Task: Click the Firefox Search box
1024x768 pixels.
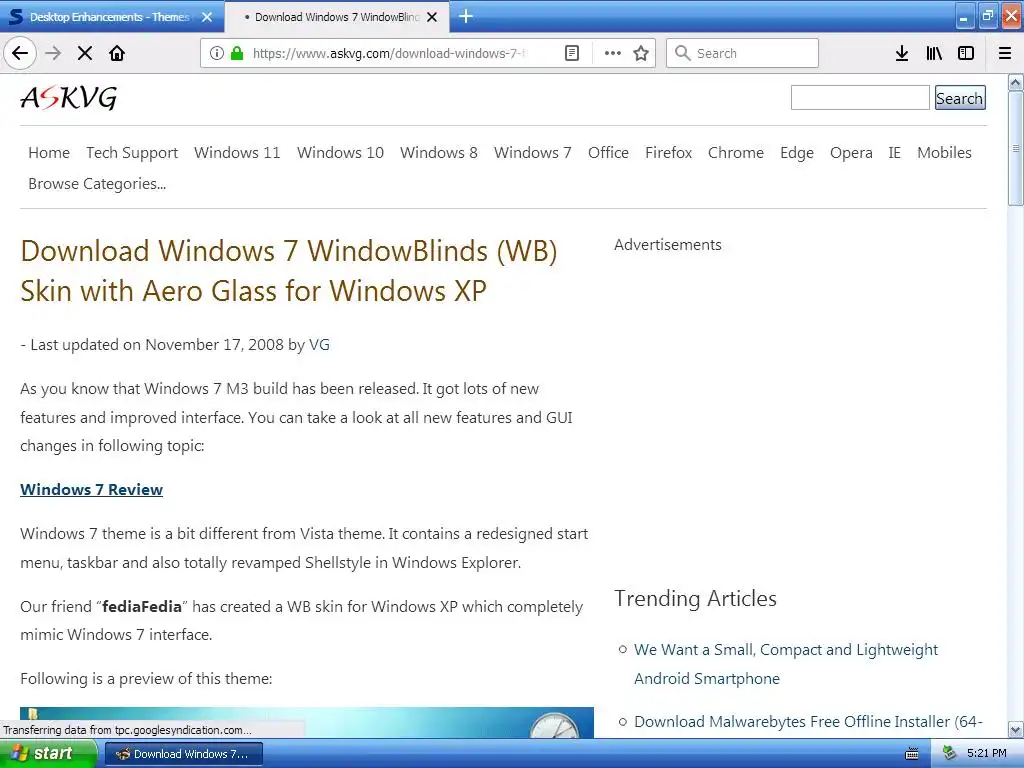Action: point(743,53)
